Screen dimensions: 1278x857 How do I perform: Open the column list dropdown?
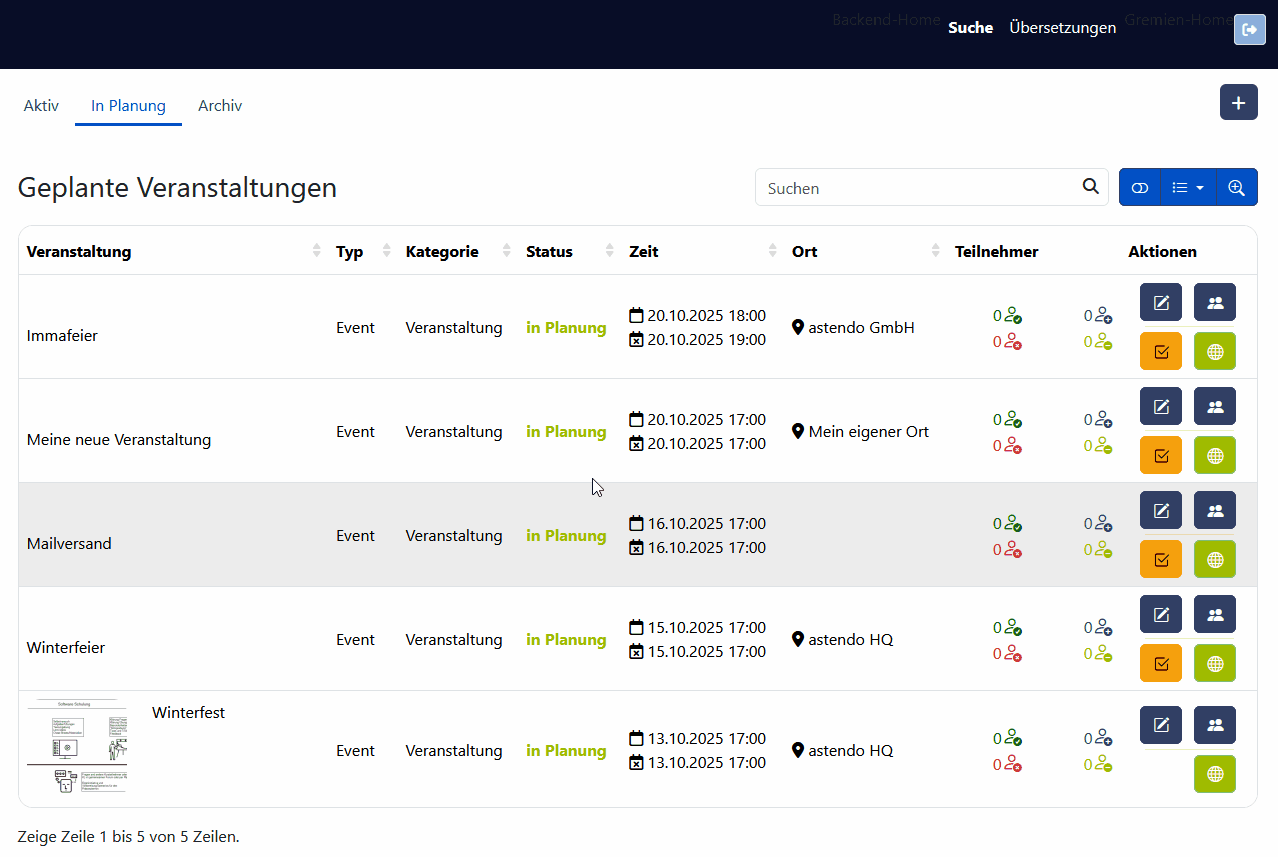point(1188,188)
